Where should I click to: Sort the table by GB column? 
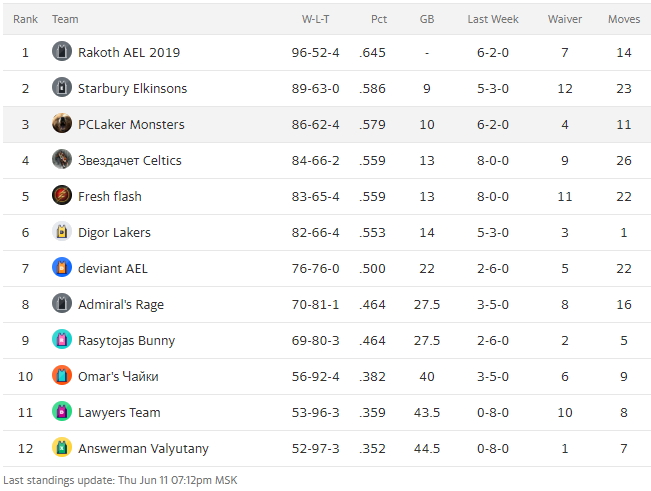click(427, 19)
